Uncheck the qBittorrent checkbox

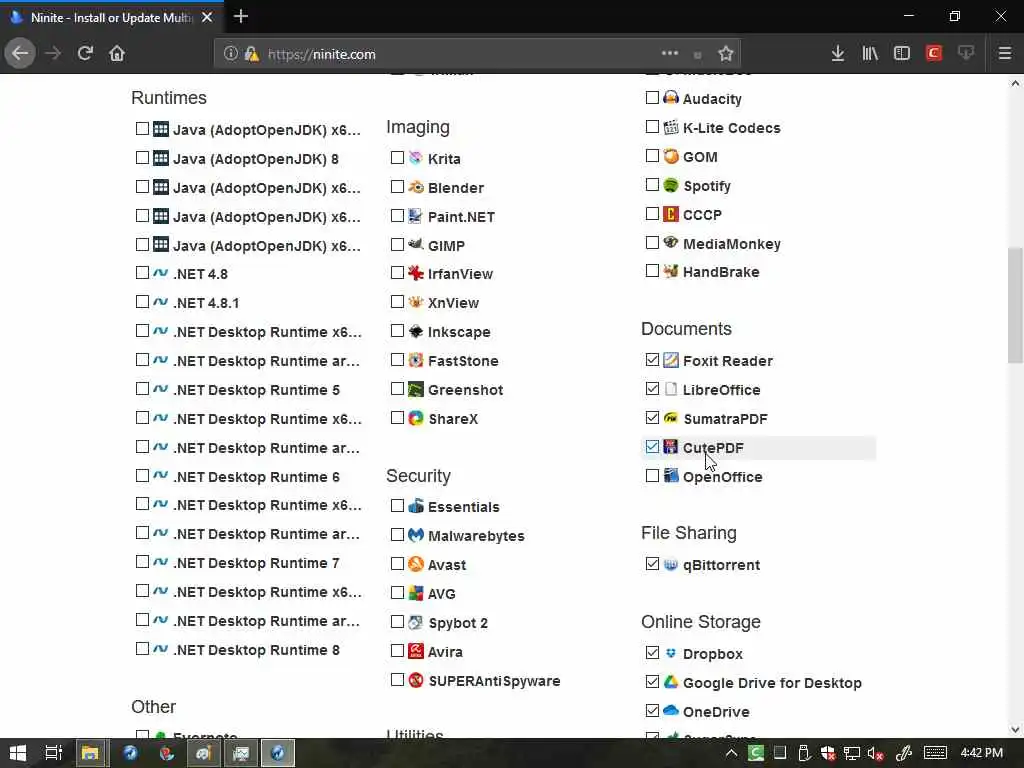pyautogui.click(x=652, y=564)
